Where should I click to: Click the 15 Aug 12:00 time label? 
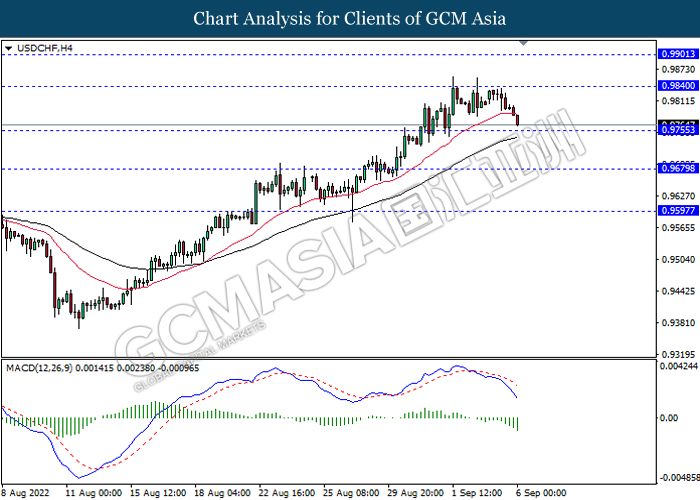coord(158,493)
